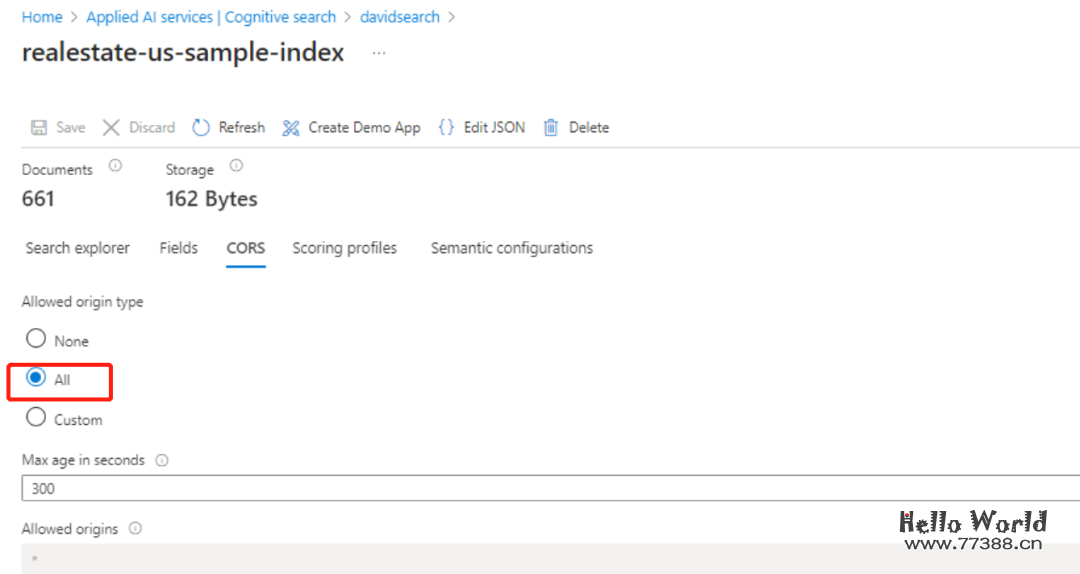Image resolution: width=1080 pixels, height=574 pixels.
Task: Click info icon next to Documents
Action: (x=115, y=167)
